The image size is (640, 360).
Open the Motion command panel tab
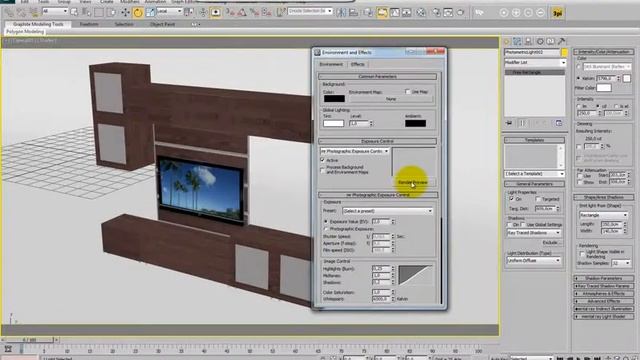[540, 42]
